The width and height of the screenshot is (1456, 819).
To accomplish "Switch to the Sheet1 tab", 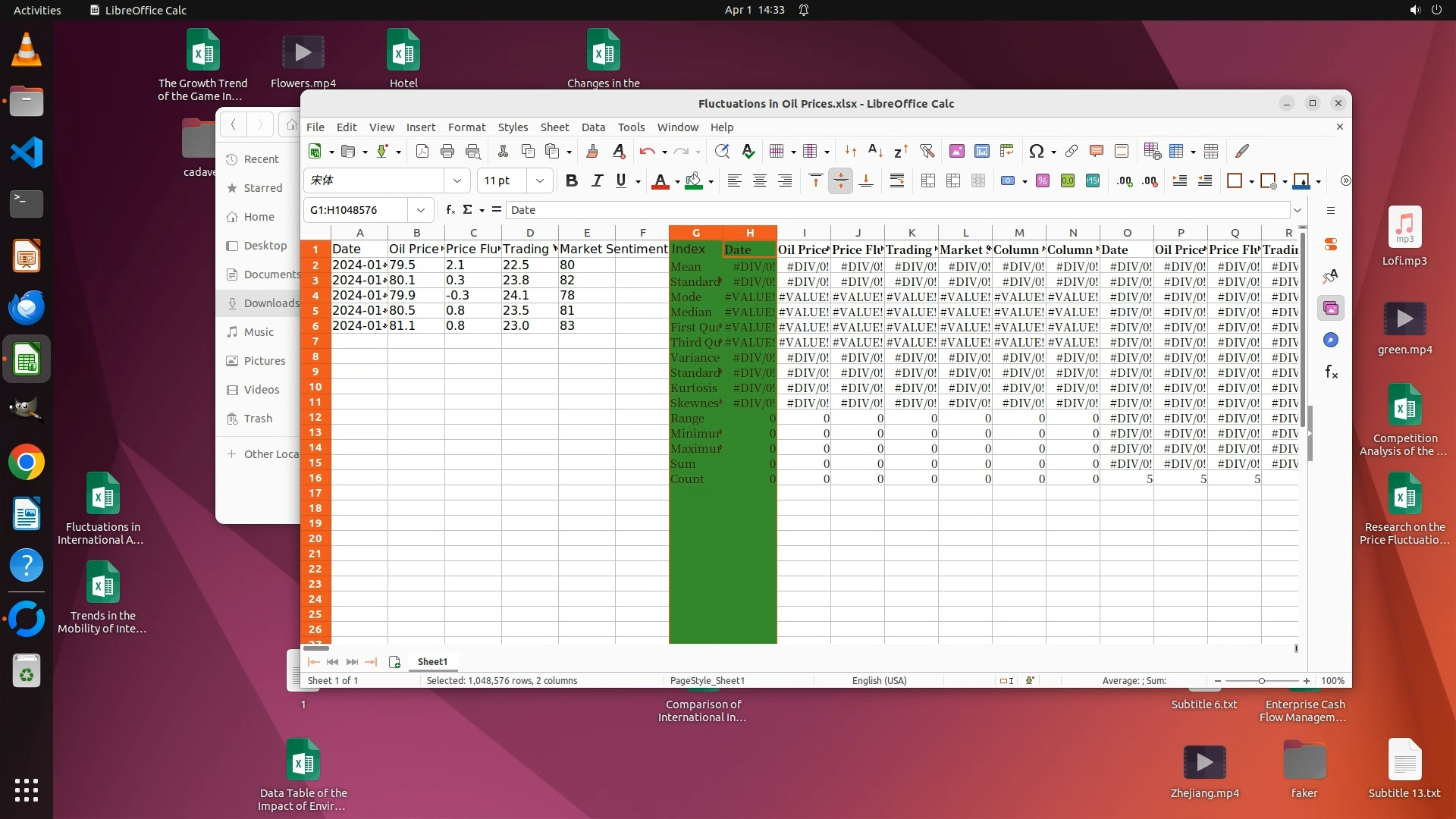I will 432,662.
